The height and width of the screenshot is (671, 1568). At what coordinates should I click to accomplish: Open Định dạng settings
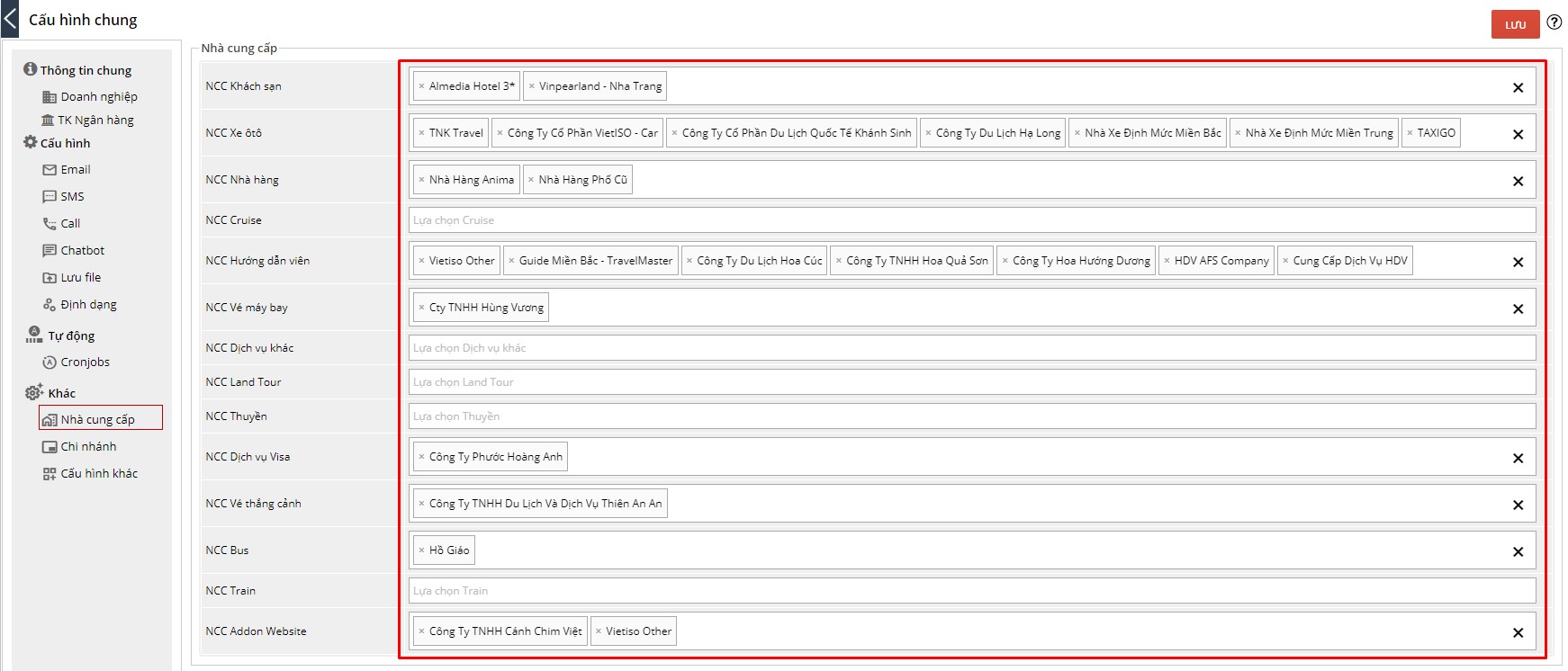(79, 304)
